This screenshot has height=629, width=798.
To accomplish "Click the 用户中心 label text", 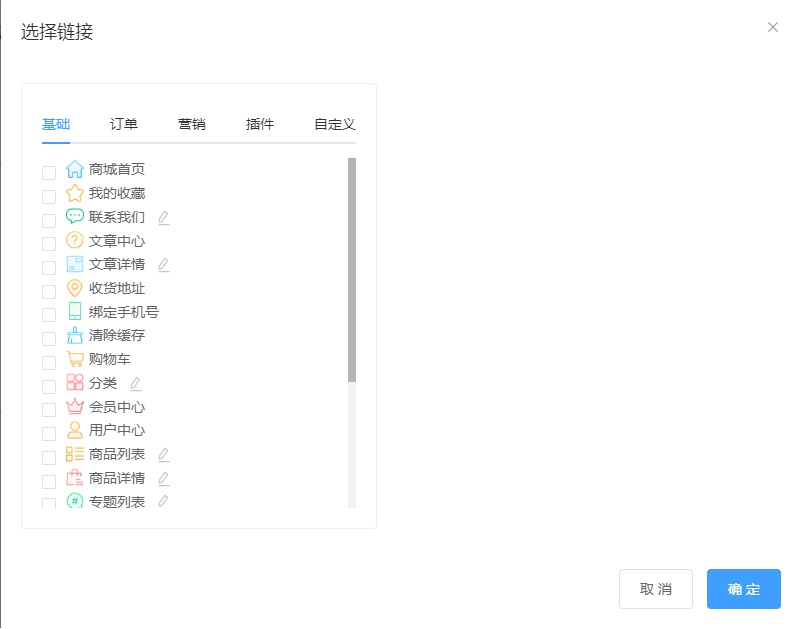I will click(x=117, y=431).
